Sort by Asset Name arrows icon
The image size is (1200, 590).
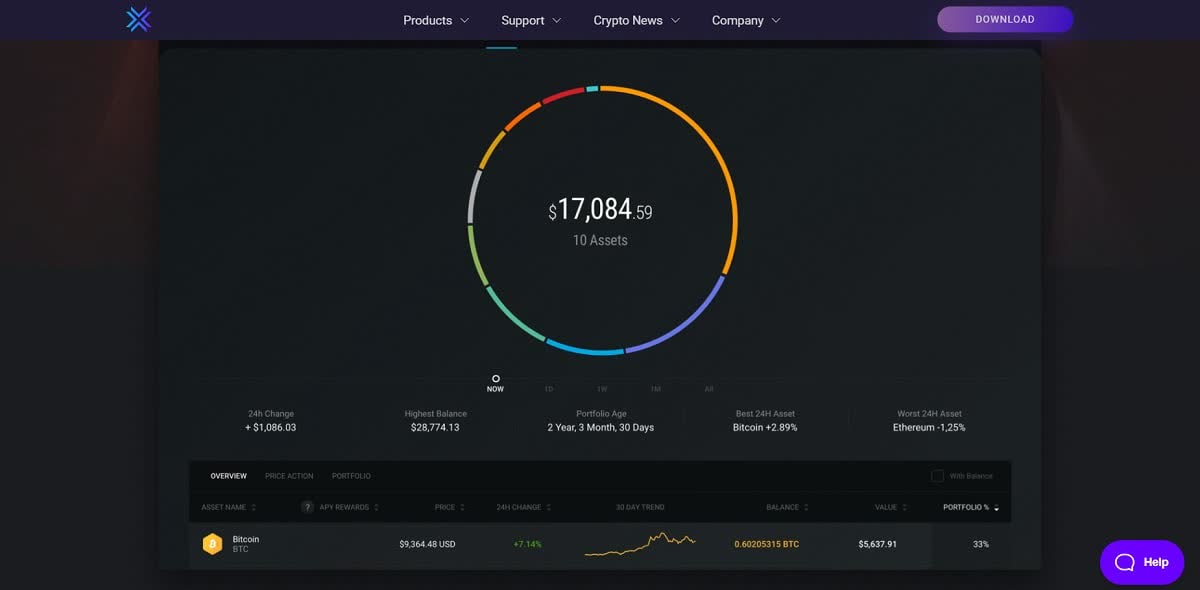[254, 508]
